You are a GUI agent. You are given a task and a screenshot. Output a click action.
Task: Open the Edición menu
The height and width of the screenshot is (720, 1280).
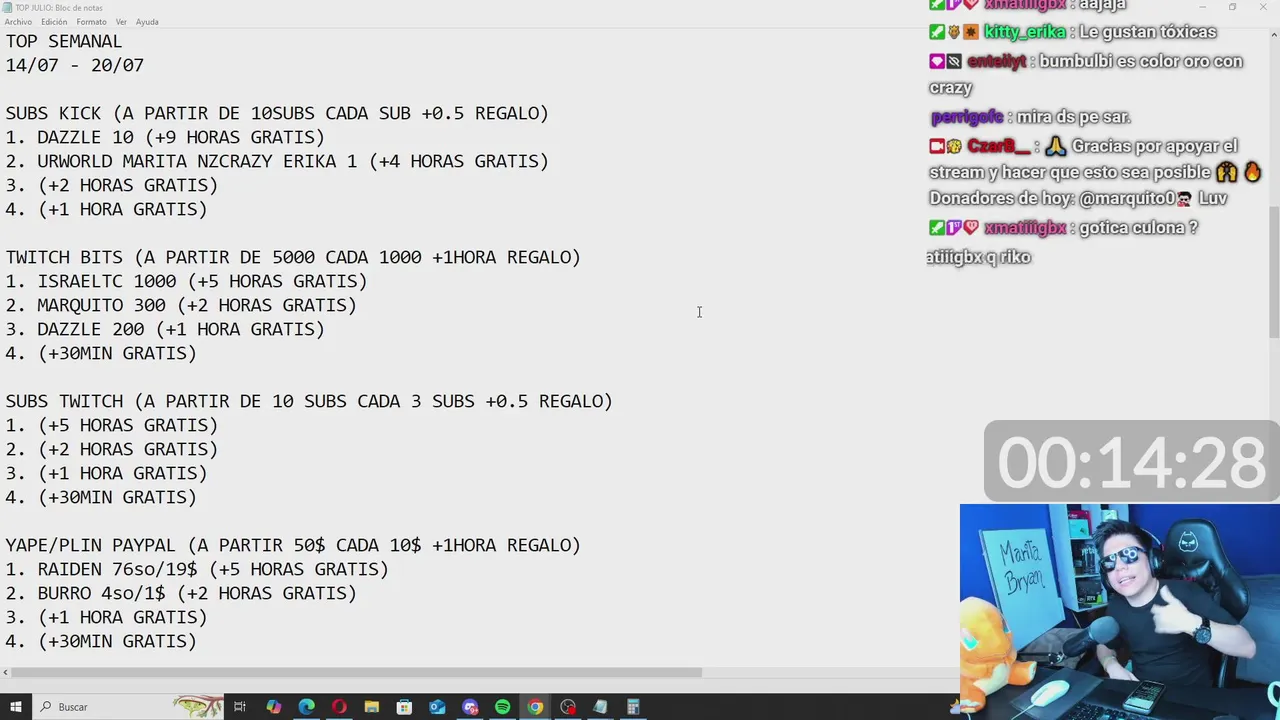[54, 21]
